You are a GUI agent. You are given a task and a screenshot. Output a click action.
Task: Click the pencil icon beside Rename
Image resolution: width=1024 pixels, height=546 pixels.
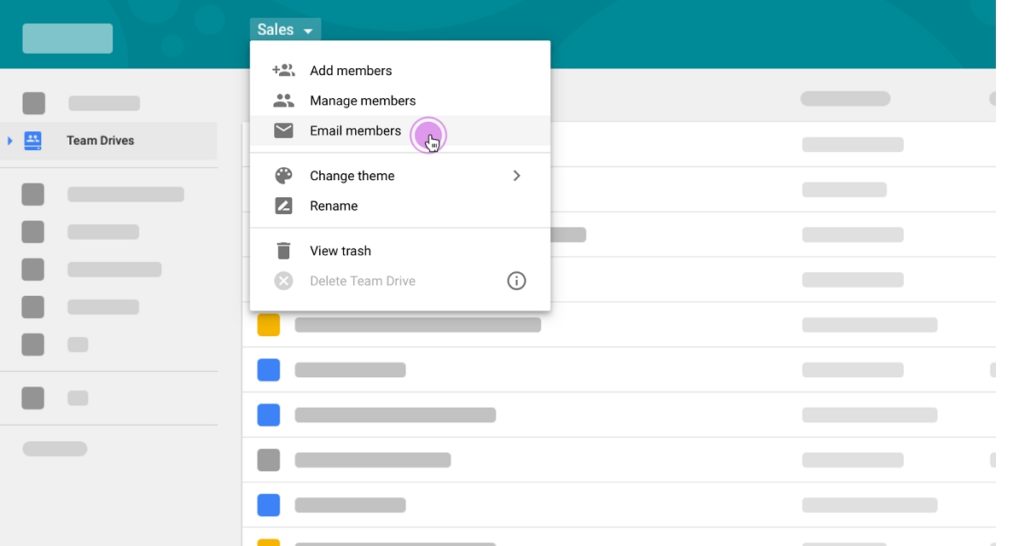(x=283, y=206)
